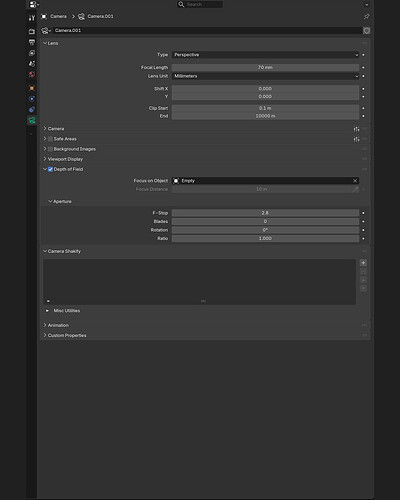
Task: Animate Blades via its dot
Action: pos(363,222)
